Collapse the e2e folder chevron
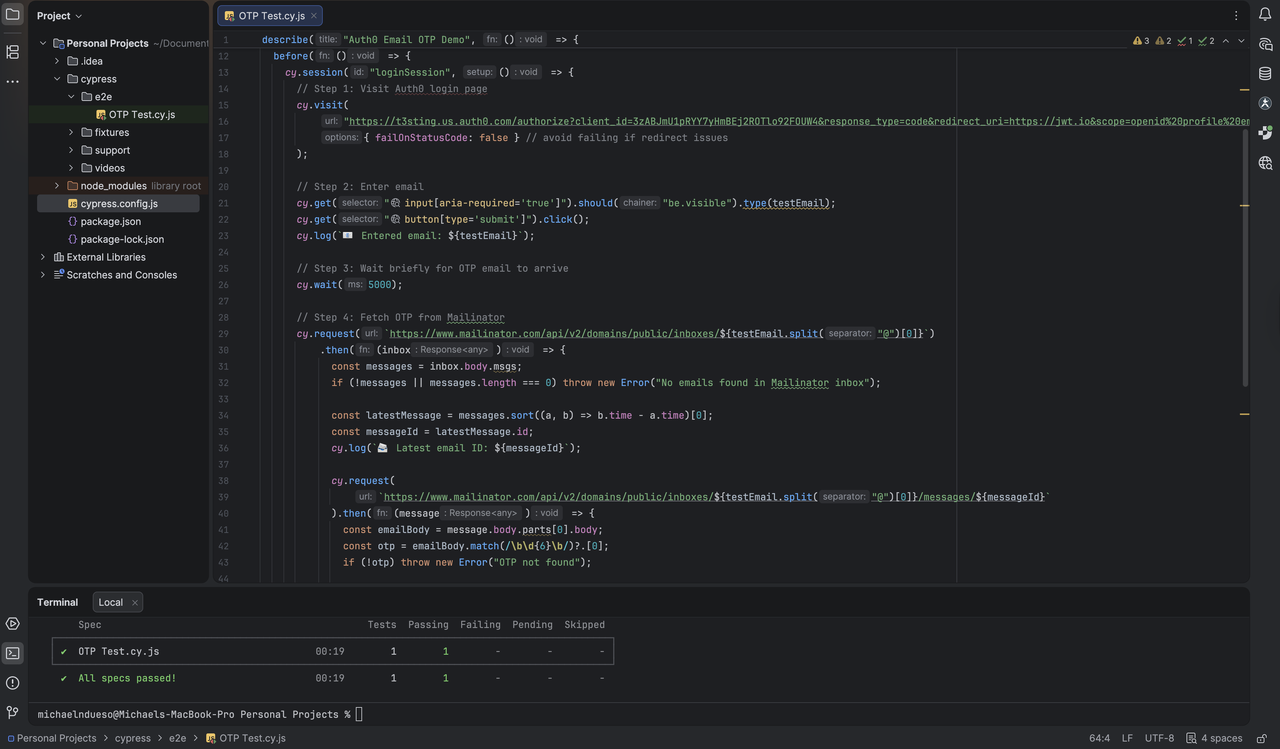1280x749 pixels. tap(71, 97)
